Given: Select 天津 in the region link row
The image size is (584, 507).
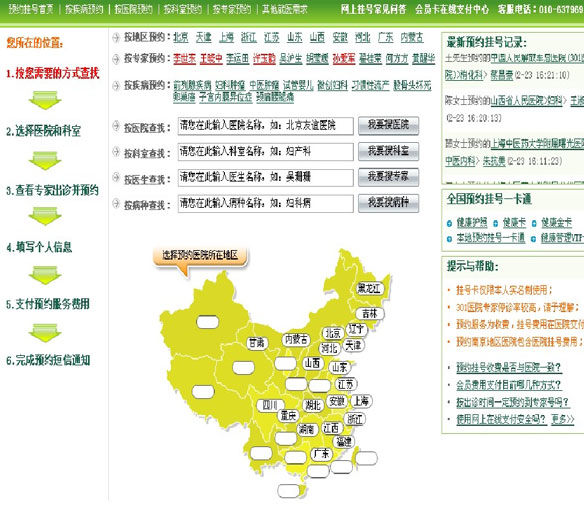Looking at the screenshot, I should [203, 37].
